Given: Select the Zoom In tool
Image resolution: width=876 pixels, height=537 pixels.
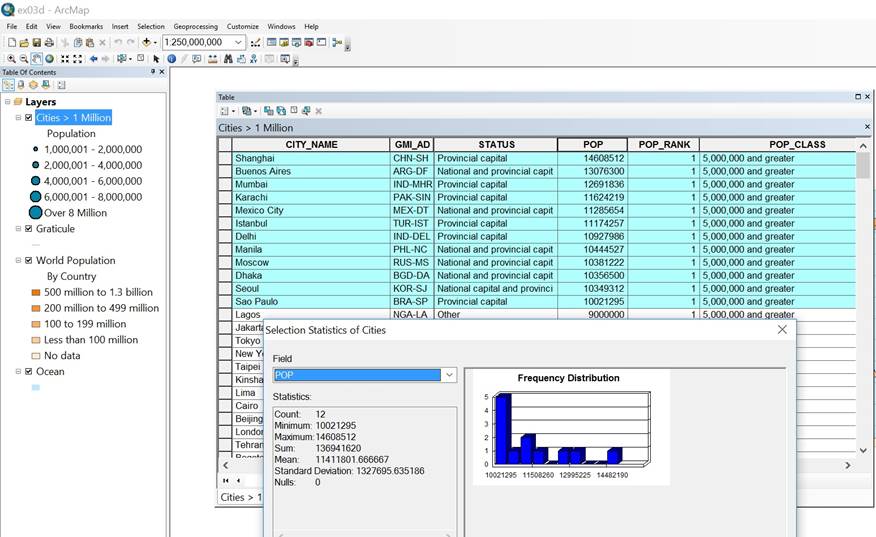Looking at the screenshot, I should tap(11, 59).
